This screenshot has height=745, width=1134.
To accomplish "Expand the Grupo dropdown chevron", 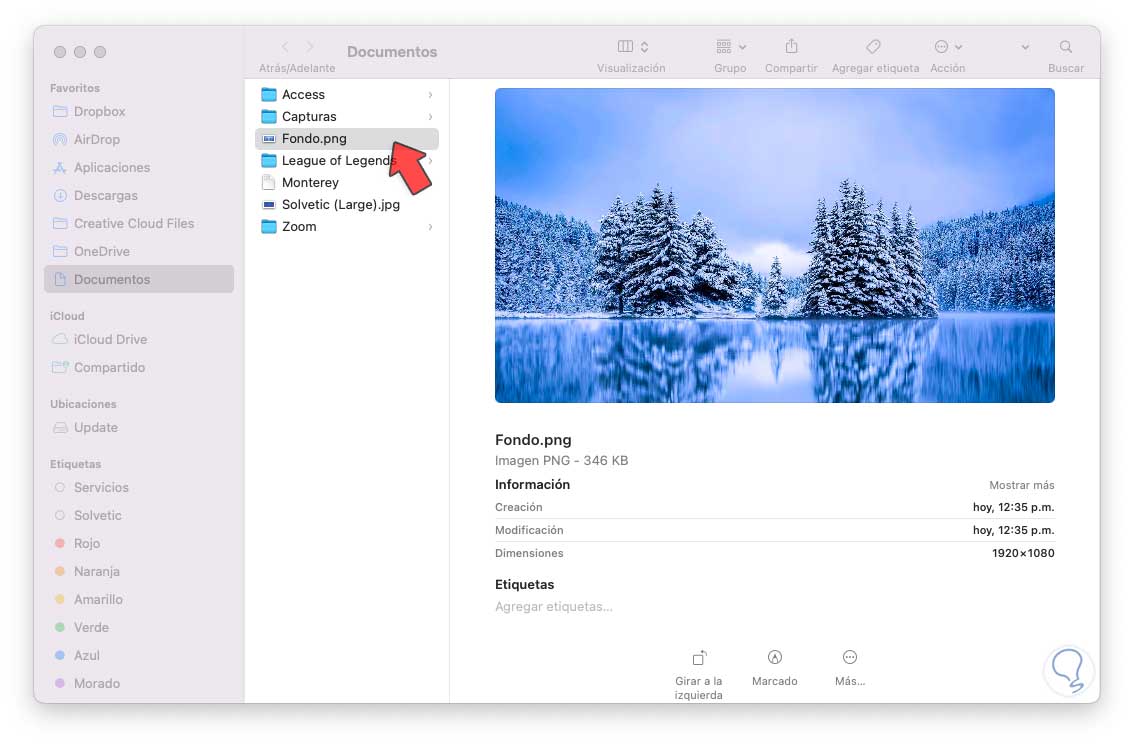I will pos(743,47).
